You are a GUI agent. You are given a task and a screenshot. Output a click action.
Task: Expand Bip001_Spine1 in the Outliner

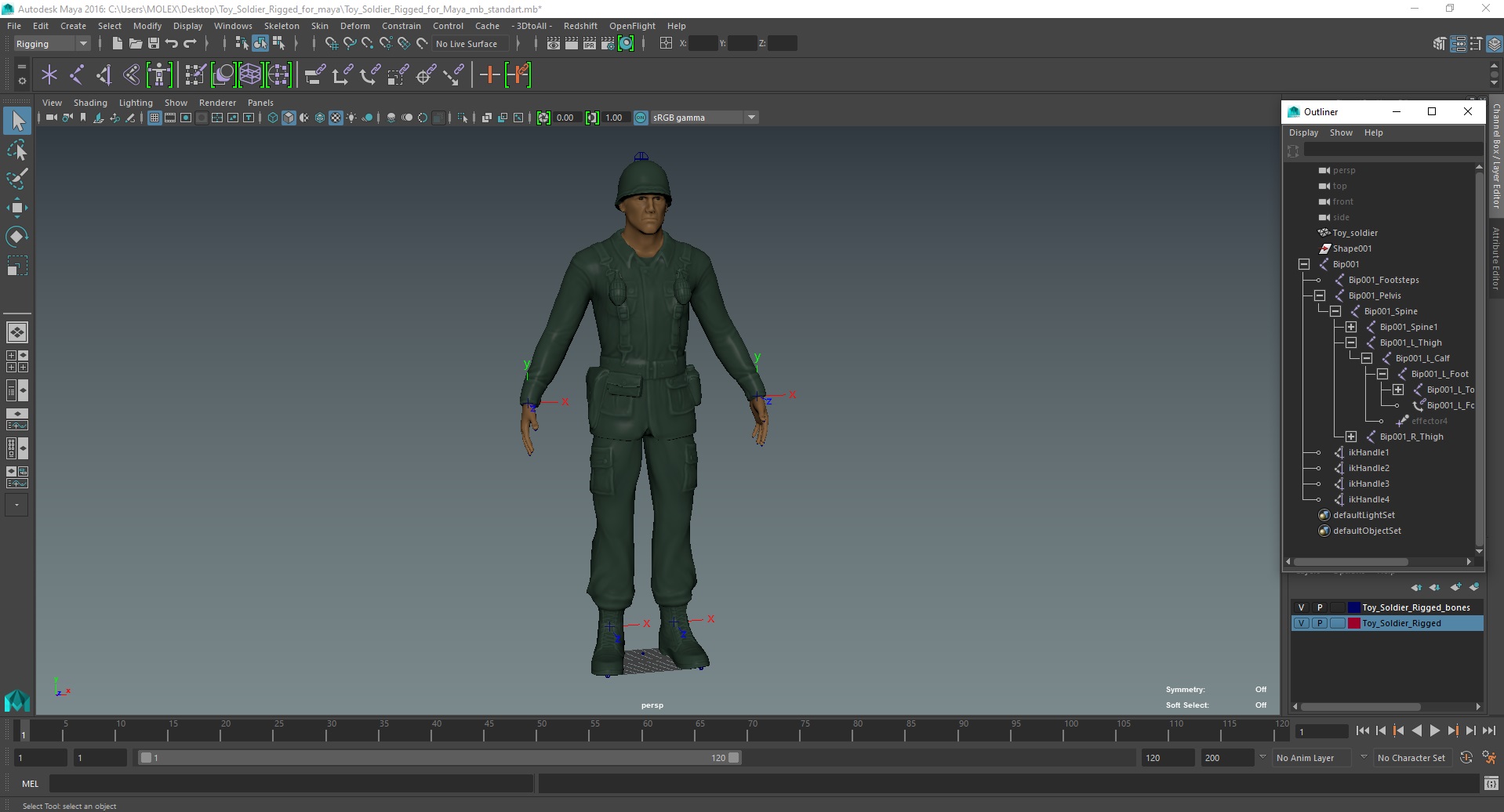click(1351, 327)
